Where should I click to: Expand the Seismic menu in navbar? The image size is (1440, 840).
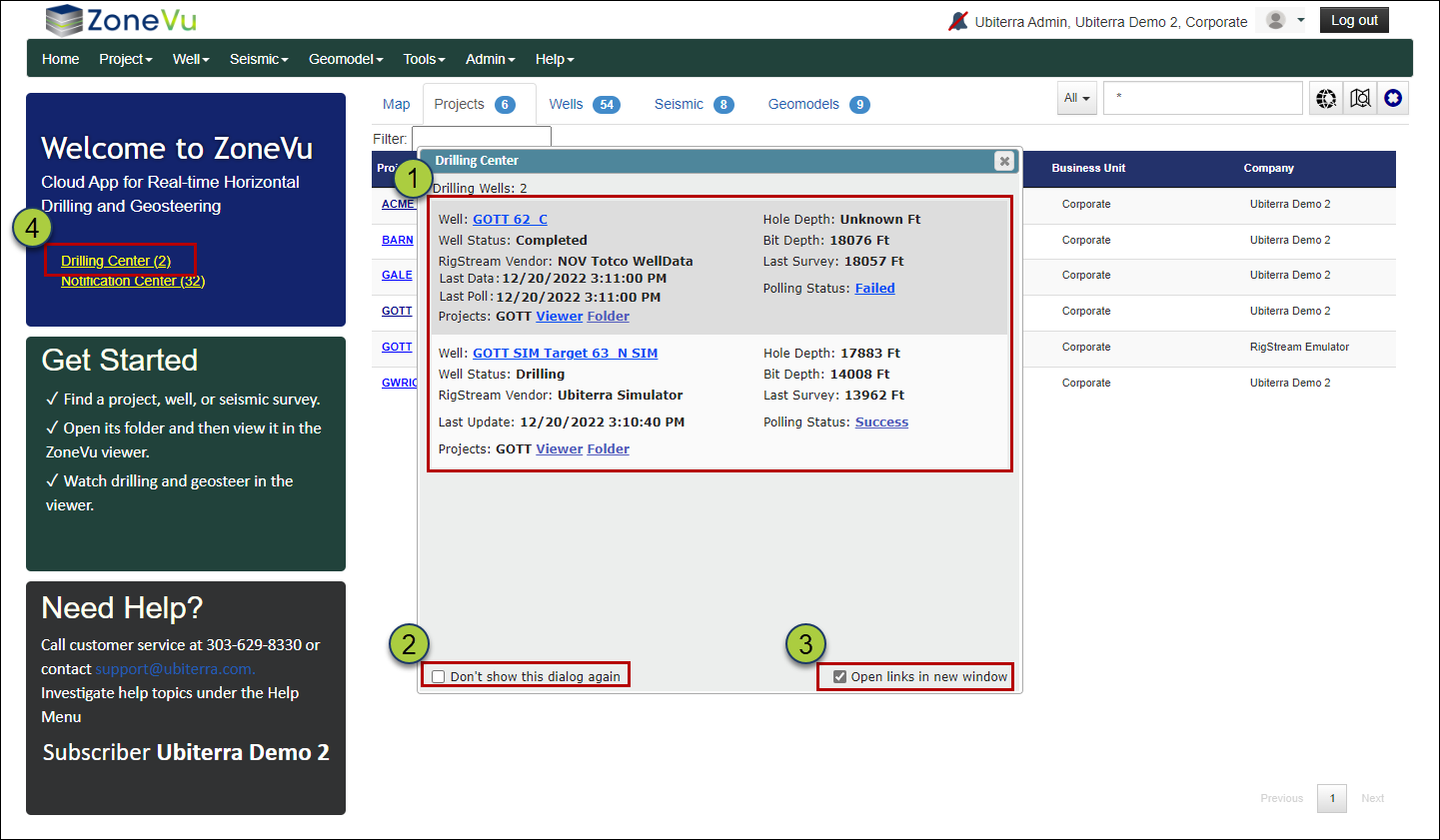(259, 59)
